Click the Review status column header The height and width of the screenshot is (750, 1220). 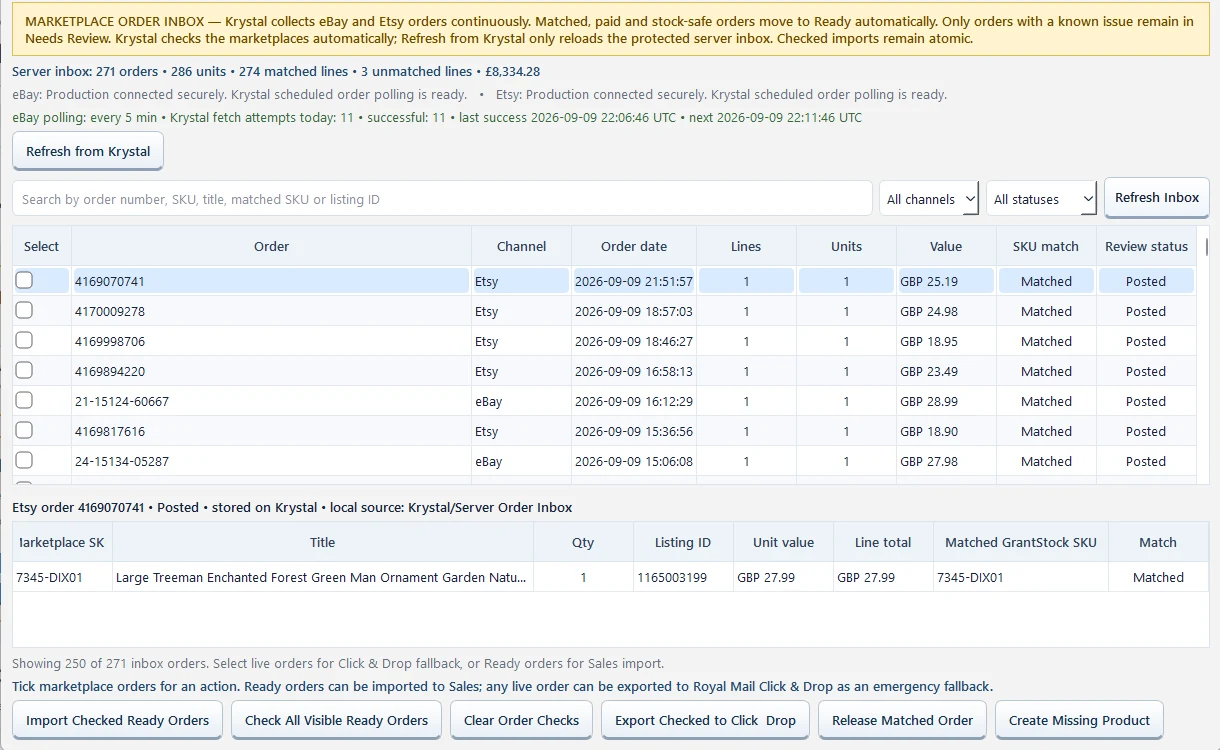1146,246
